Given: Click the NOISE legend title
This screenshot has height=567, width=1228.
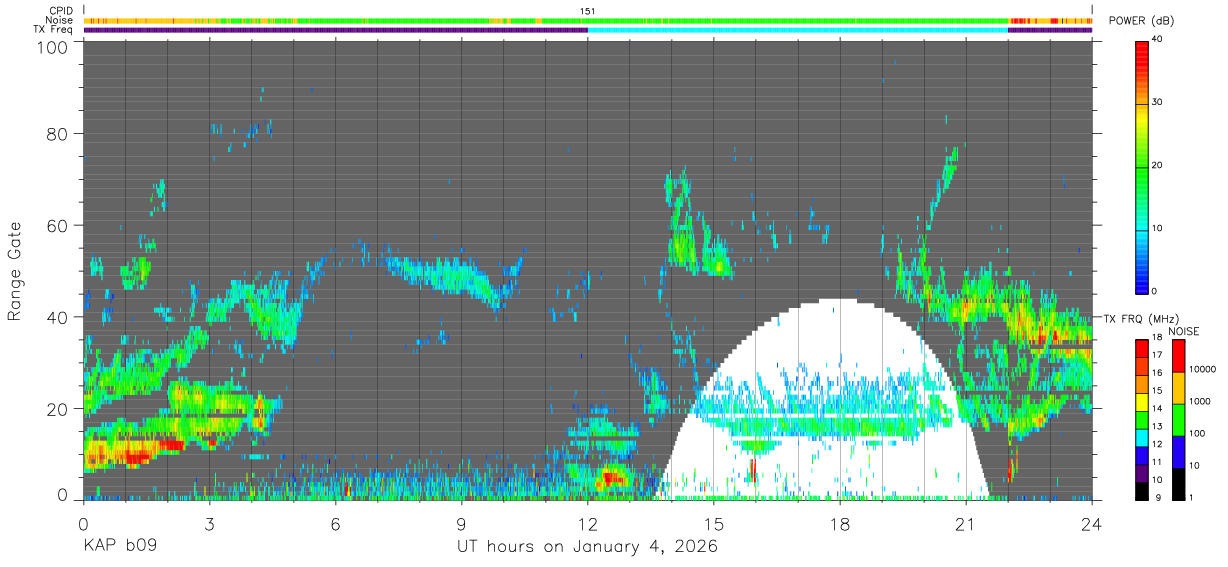Looking at the screenshot, I should coord(1183,331).
